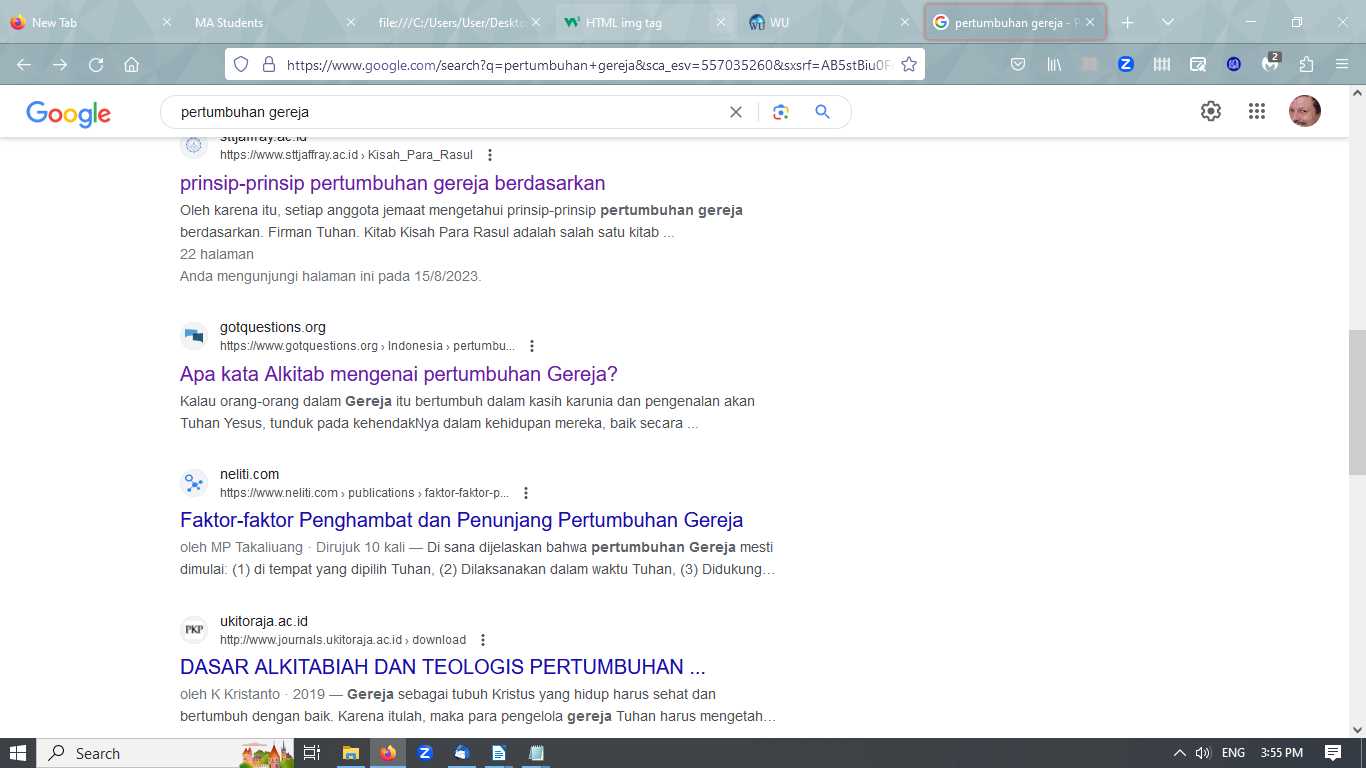The image size is (1366, 768).
Task: Close the MA Students tab
Action: coord(350,22)
